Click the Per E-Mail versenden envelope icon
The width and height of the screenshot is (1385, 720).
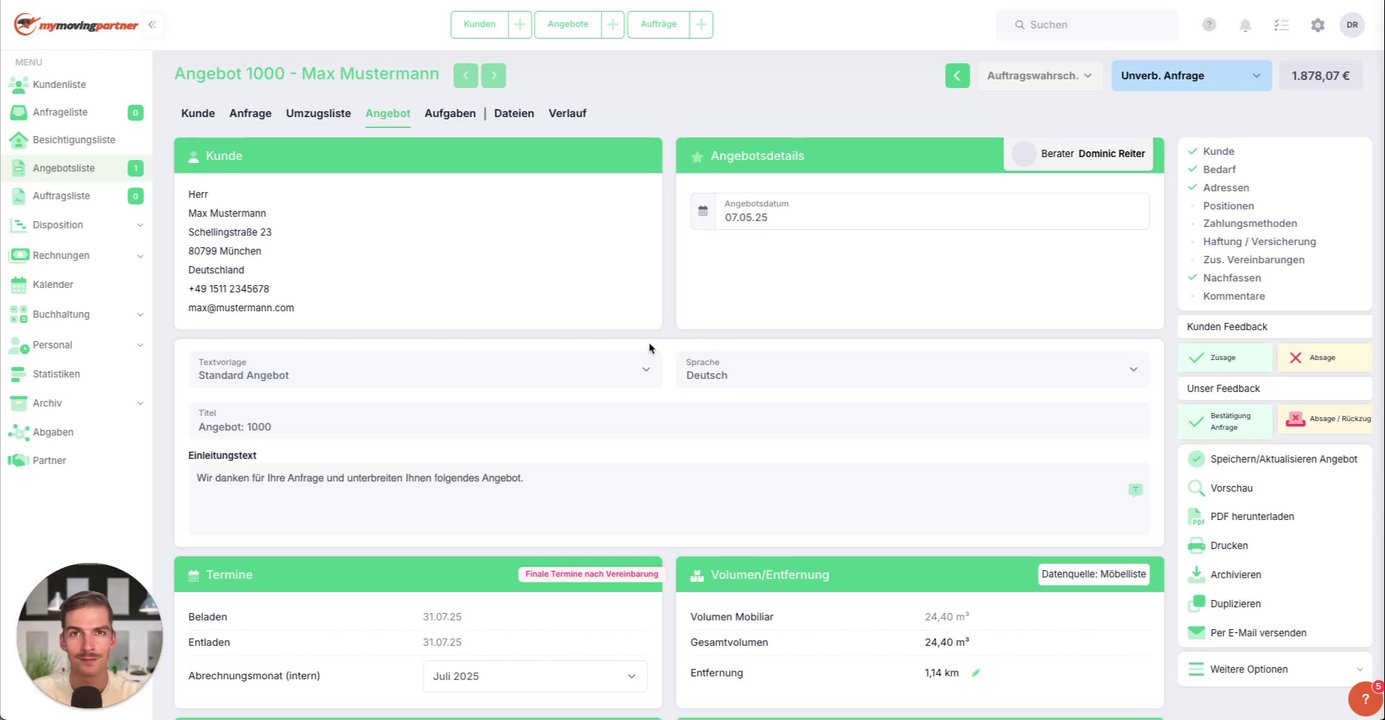[1196, 633]
